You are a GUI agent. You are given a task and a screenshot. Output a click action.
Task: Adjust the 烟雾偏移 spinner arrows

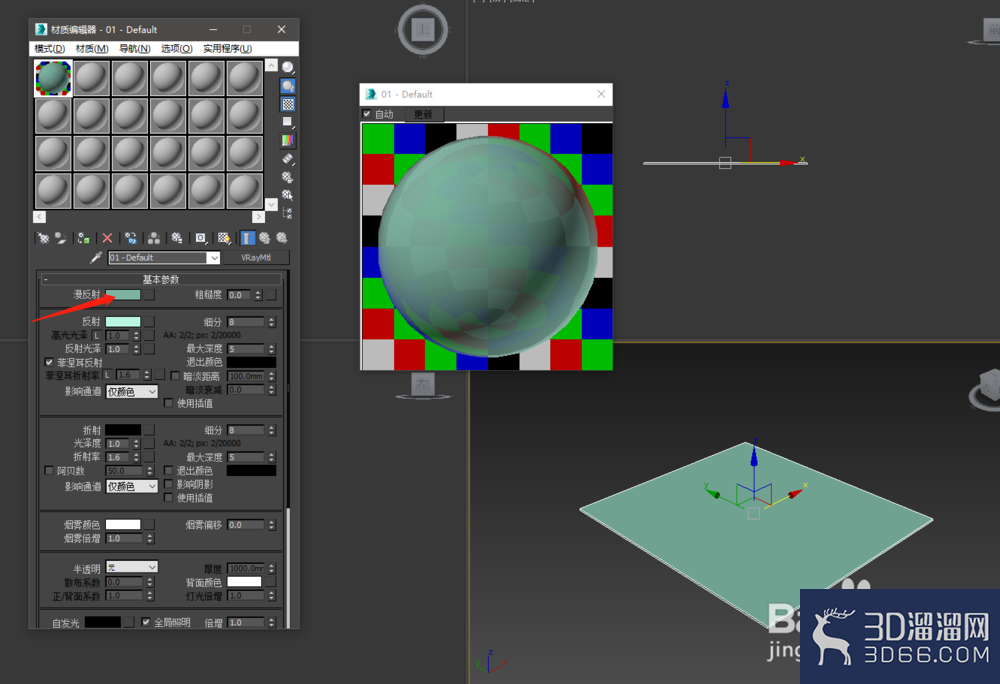272,525
